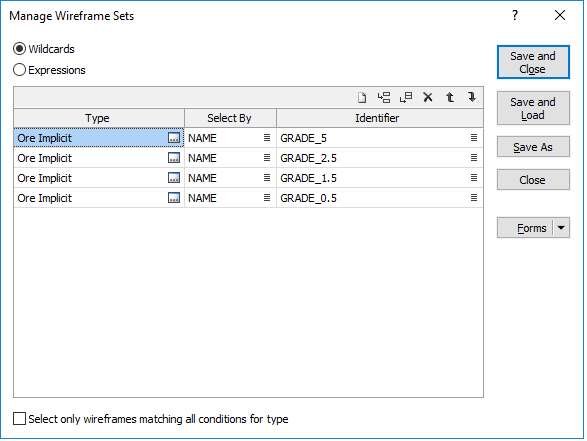Click the GRADE_1.5 identifier cell
The height and width of the screenshot is (441, 587).
(x=380, y=178)
